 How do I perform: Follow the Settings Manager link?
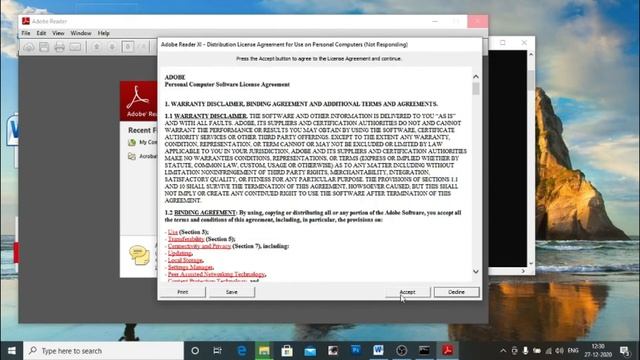tap(190, 267)
